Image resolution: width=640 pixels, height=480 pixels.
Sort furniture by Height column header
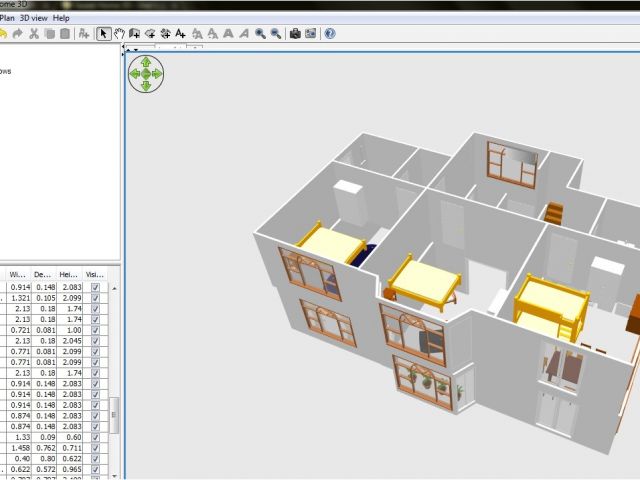click(68, 274)
